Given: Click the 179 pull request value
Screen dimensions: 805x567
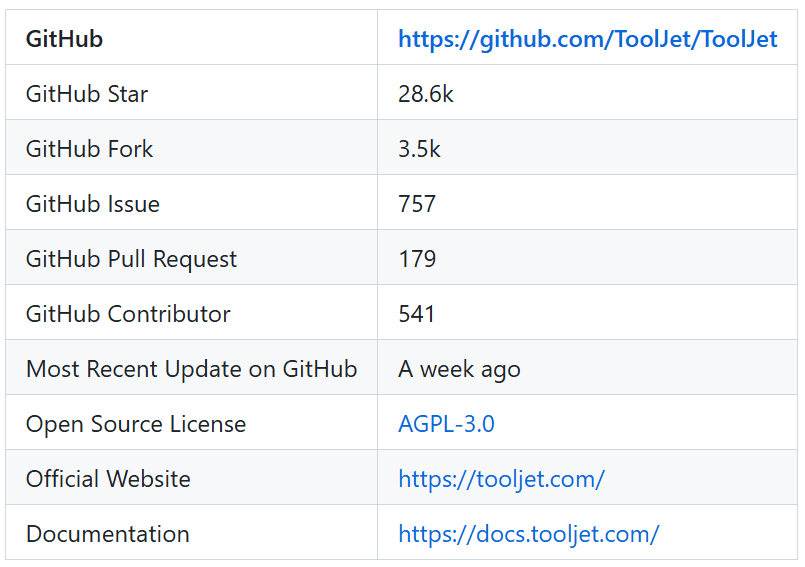Looking at the screenshot, I should 417,259.
